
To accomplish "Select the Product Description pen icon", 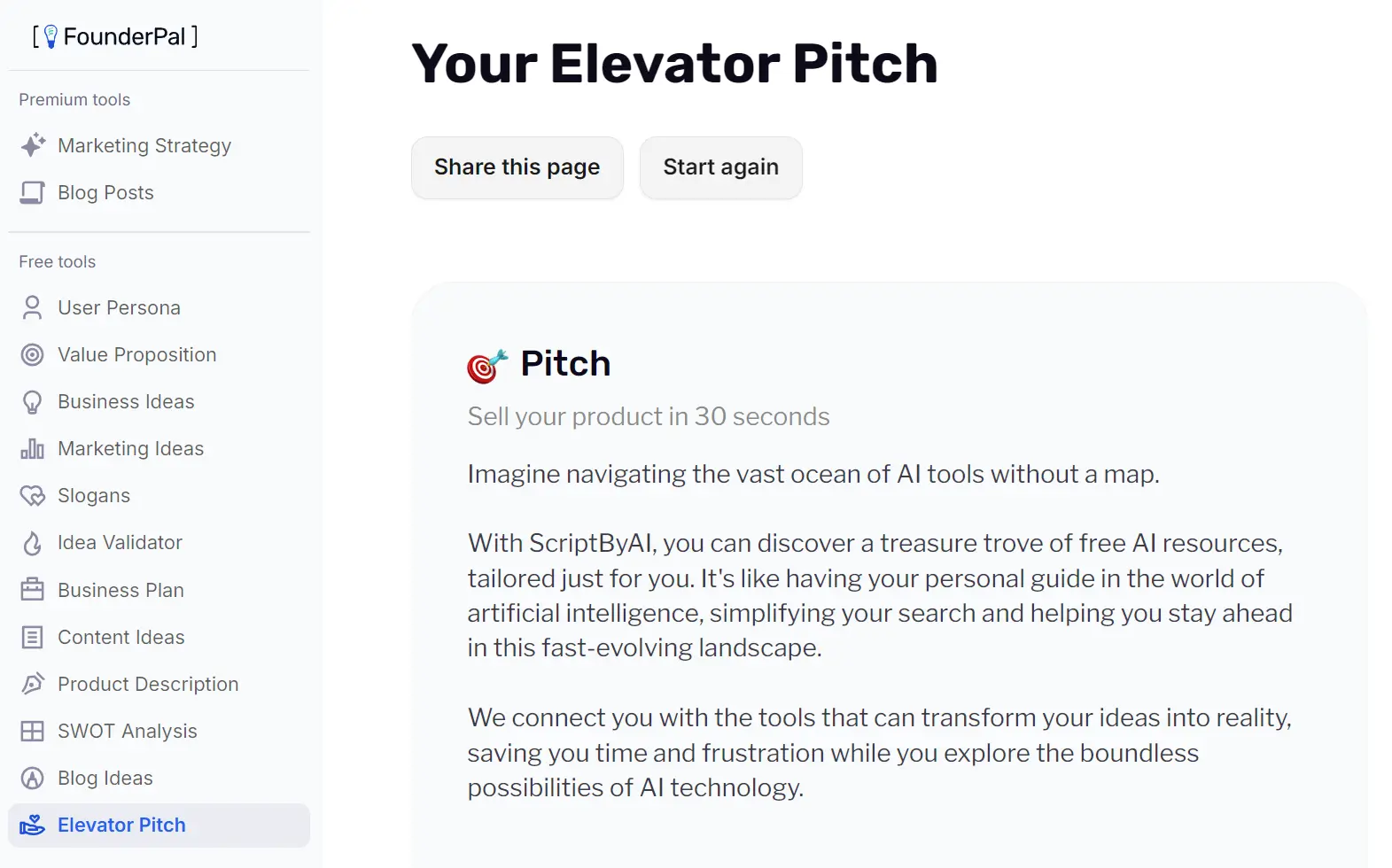I will [33, 684].
